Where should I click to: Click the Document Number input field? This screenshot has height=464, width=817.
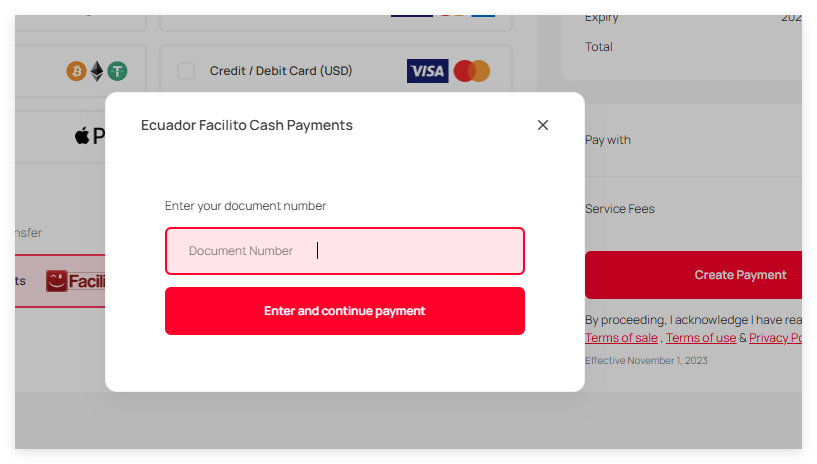[x=344, y=251]
